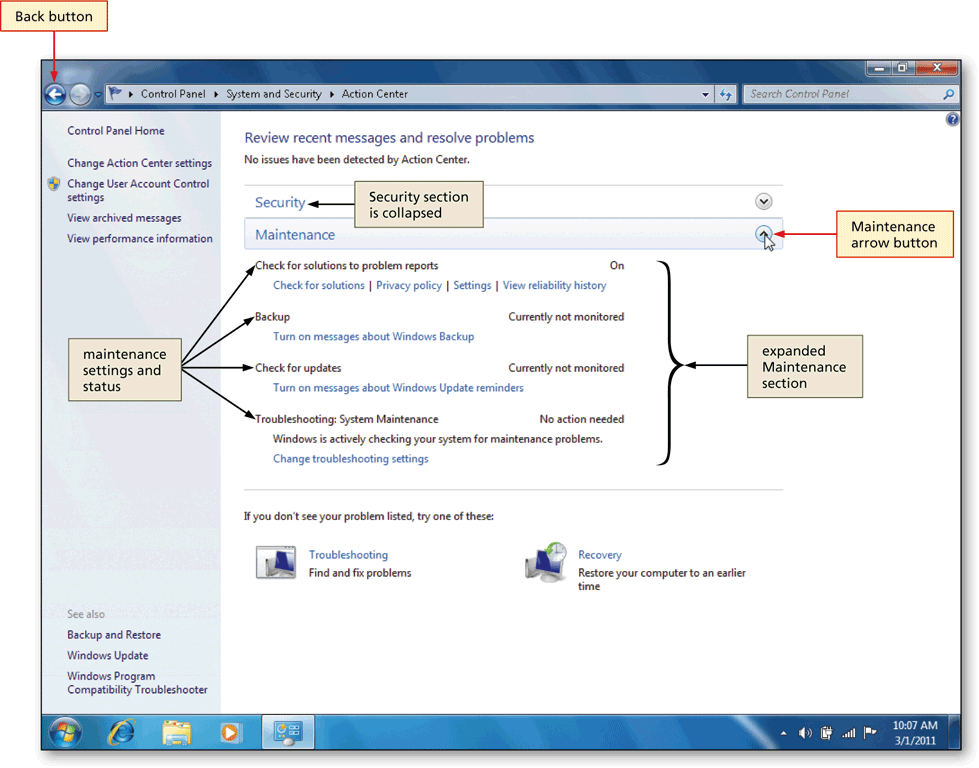Click the Action Center flag tray icon
Screen dimensions: 979x768
870,732
